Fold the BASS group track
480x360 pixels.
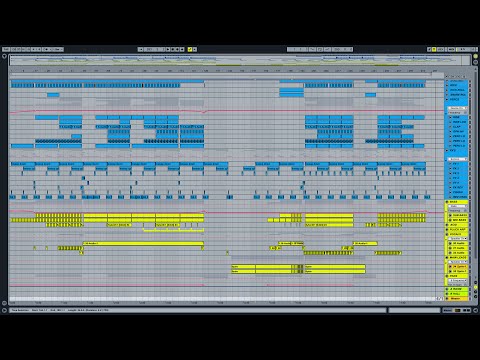[x=447, y=202]
